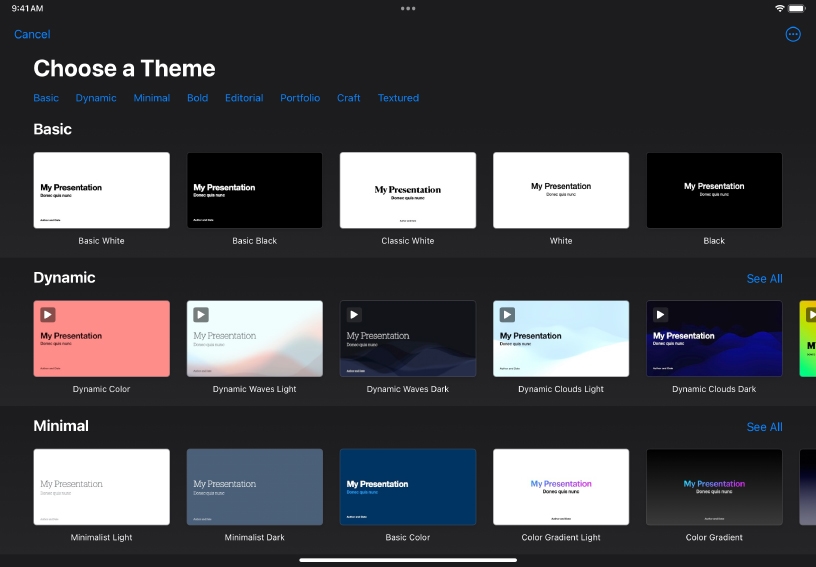This screenshot has height=567, width=816.
Task: Expand Minimal themes with See All
Action: pyautogui.click(x=764, y=427)
